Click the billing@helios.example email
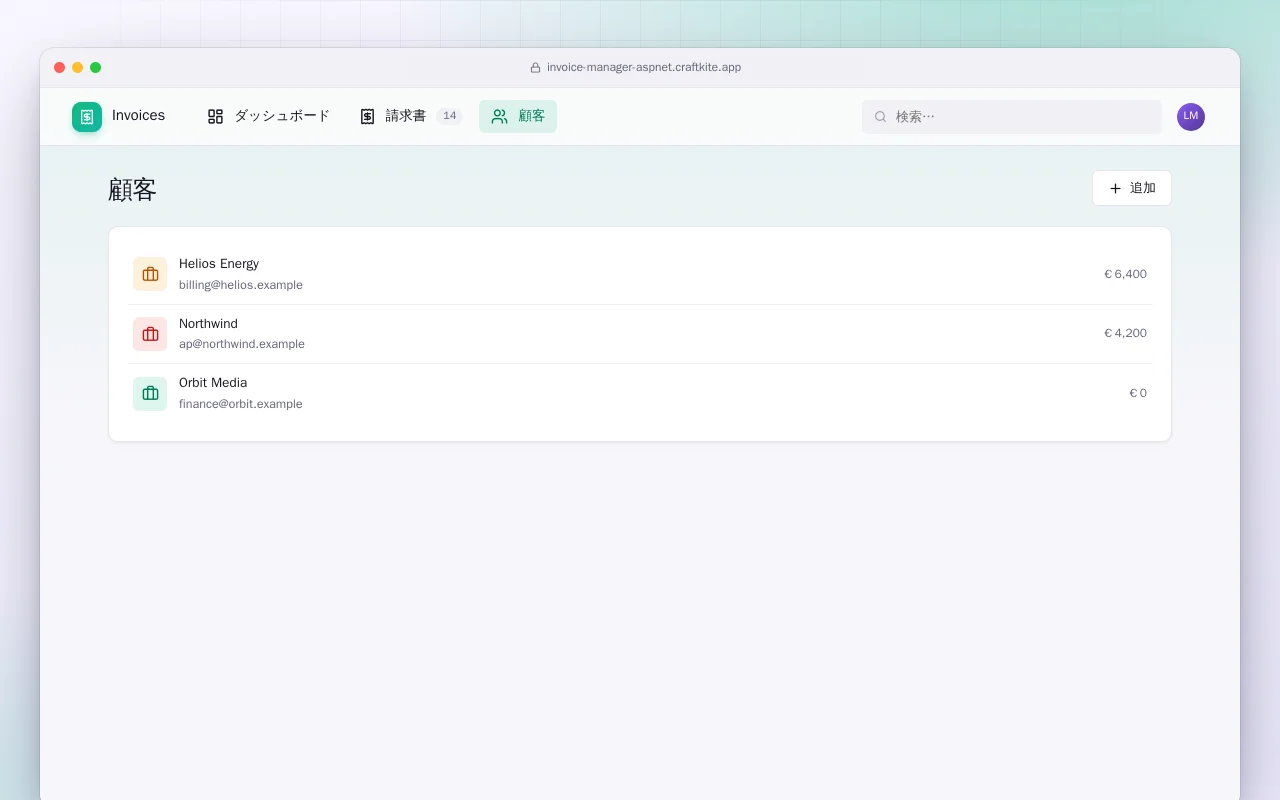Image resolution: width=1280 pixels, height=800 pixels. (241, 285)
